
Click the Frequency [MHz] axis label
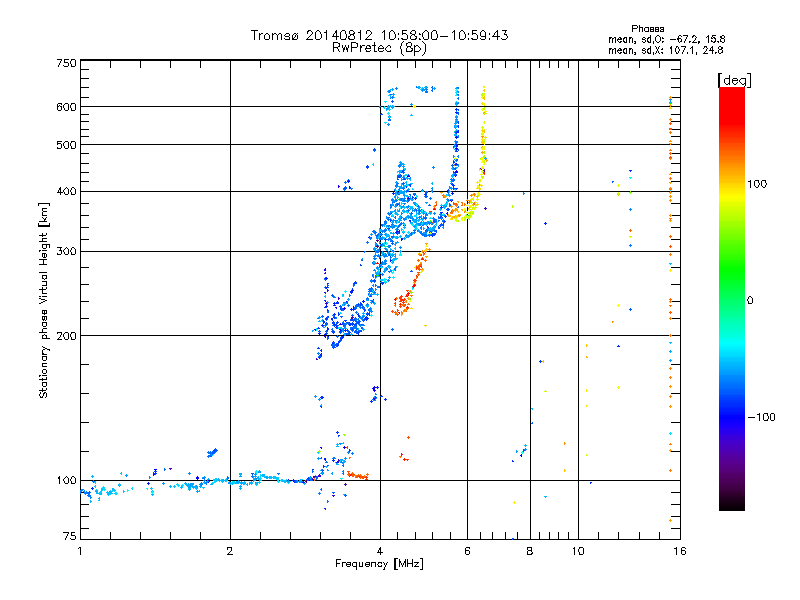coord(379,564)
